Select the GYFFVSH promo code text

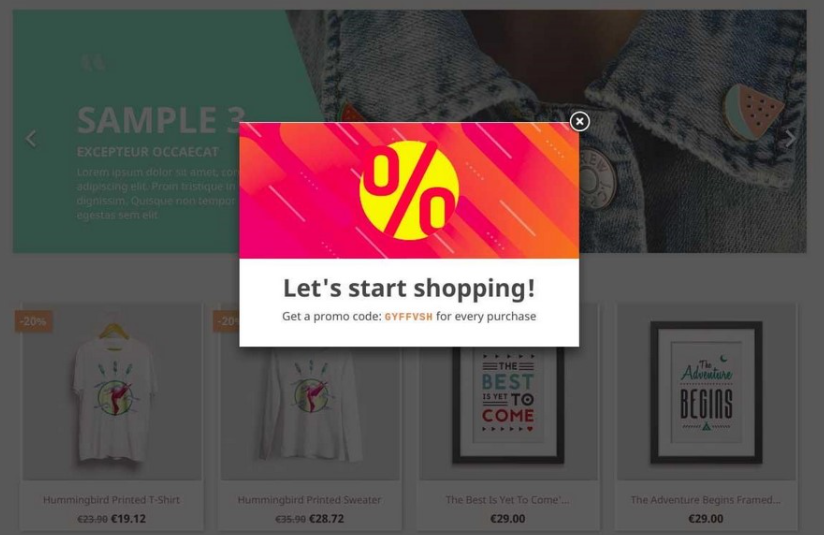(409, 316)
